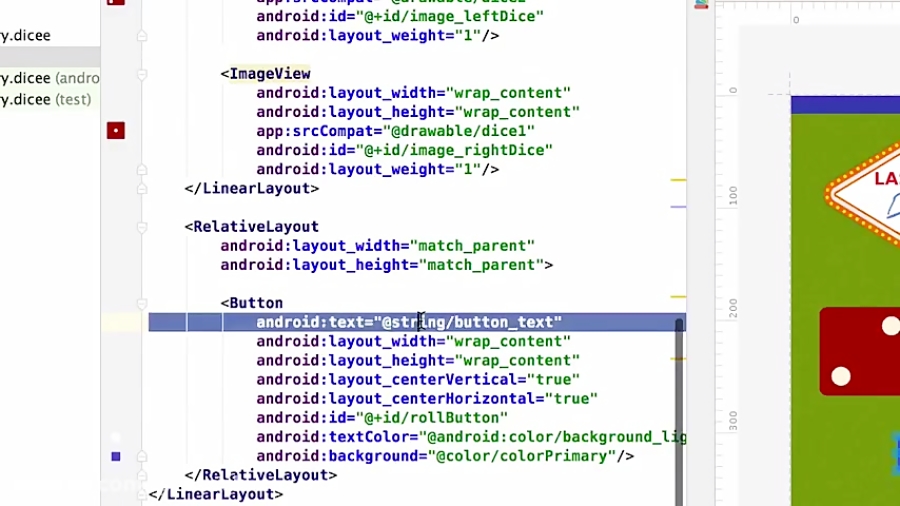Select the red dice image in the design preview
Viewport: 900px width, 506px height.
pyautogui.click(x=860, y=352)
